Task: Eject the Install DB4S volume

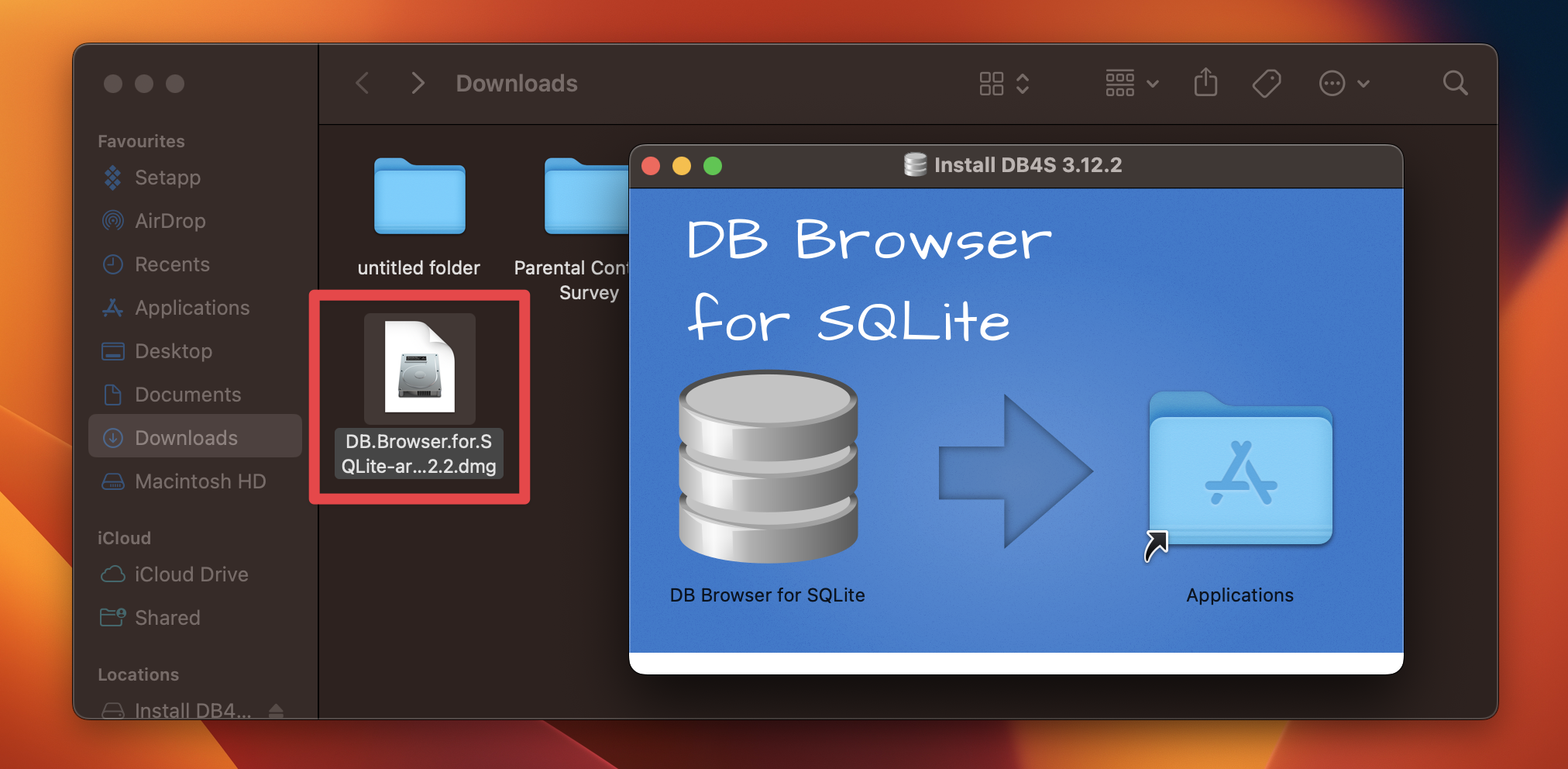Action: point(277,710)
